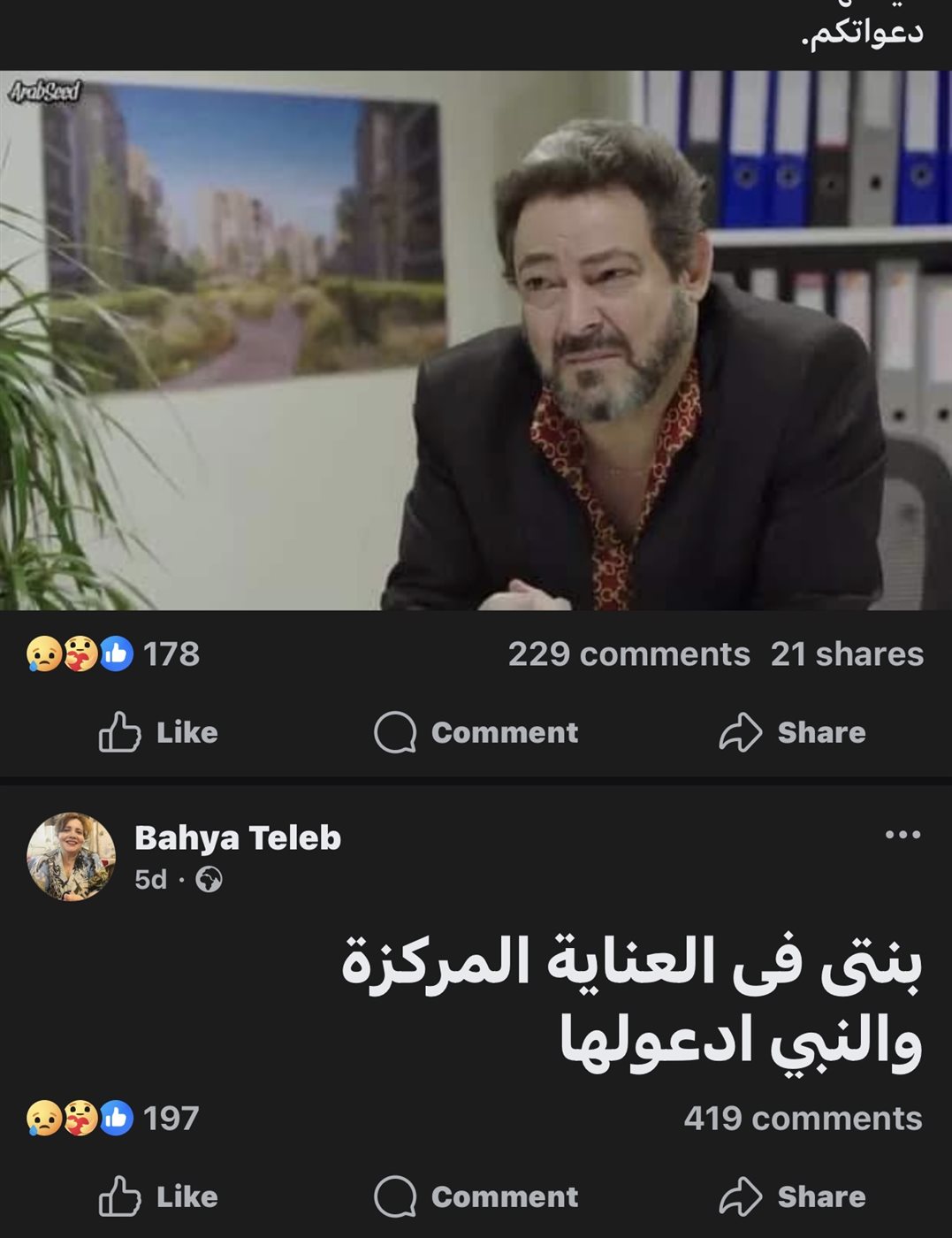This screenshot has width=952, height=1238.
Task: Tap share arrow on Bahya Teleb's post
Action: [740, 1196]
